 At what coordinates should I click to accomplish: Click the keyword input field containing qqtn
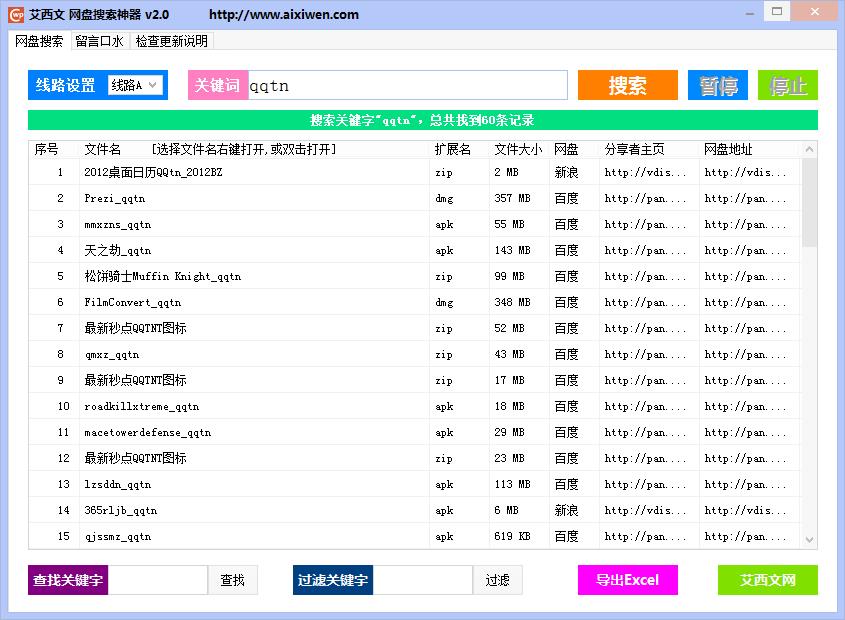[406, 86]
